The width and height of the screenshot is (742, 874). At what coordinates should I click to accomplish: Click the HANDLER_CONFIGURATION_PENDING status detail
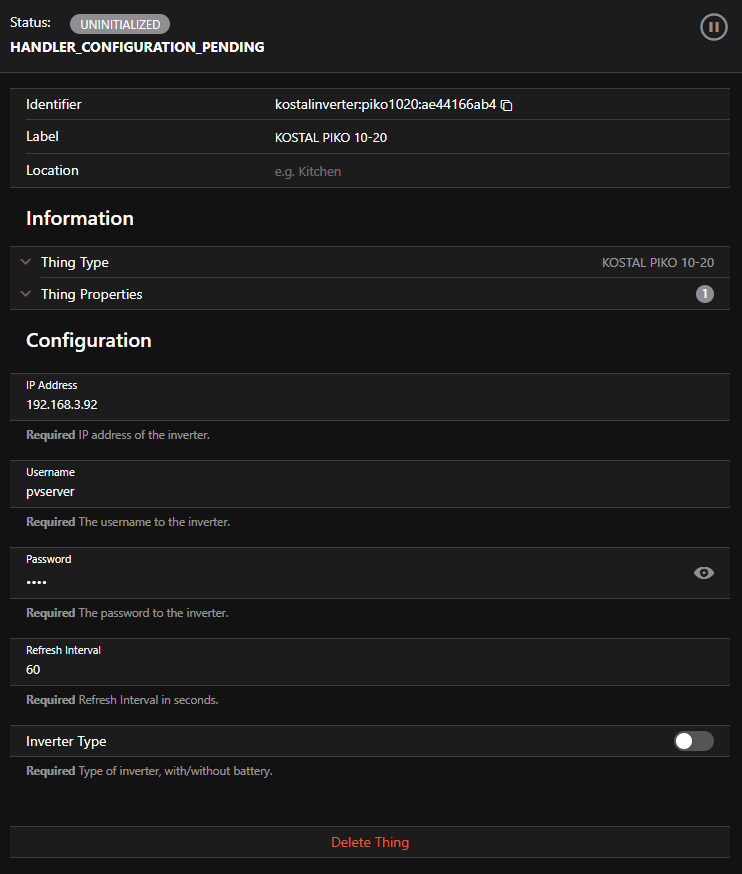pos(137,47)
